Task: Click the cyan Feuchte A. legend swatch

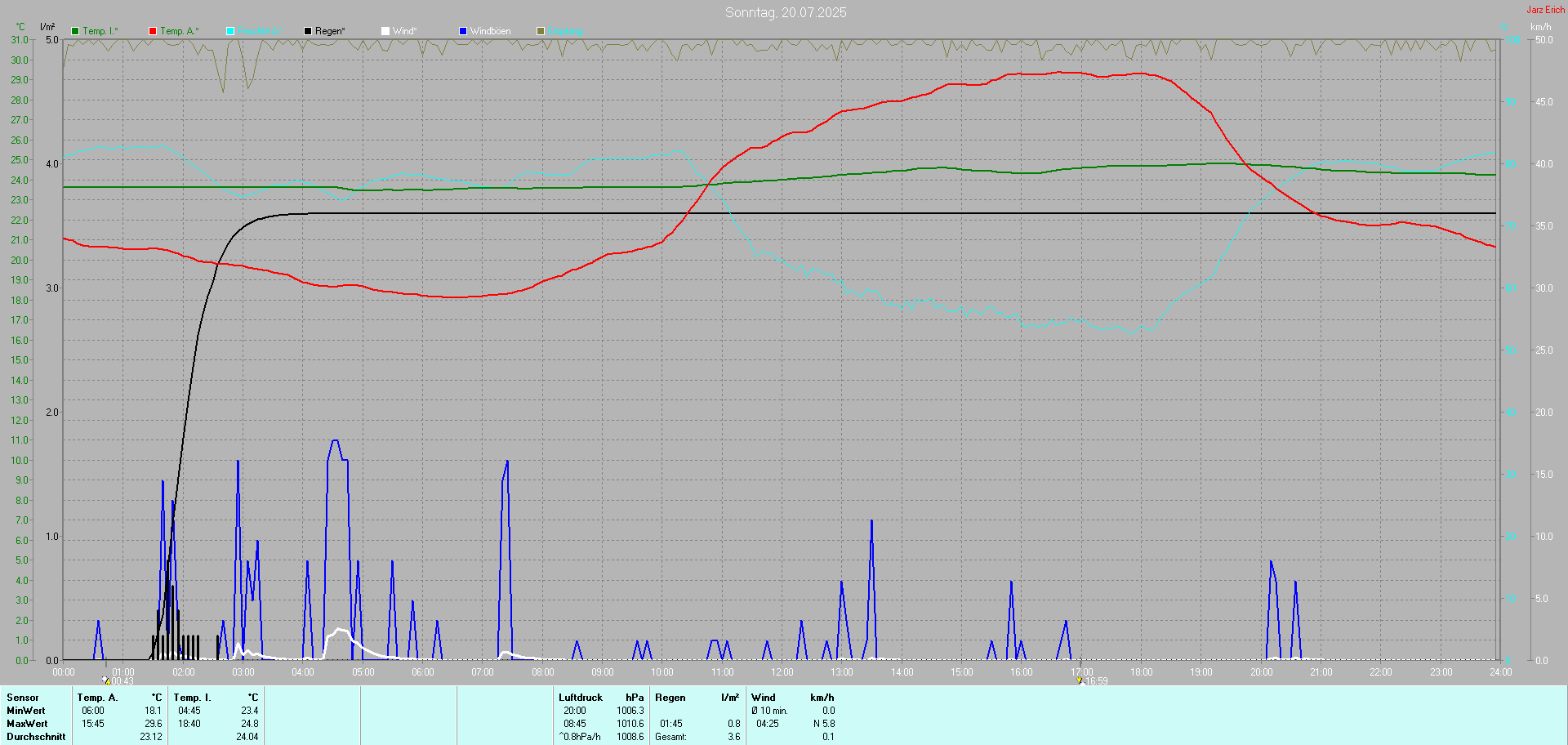Action: pos(230,31)
